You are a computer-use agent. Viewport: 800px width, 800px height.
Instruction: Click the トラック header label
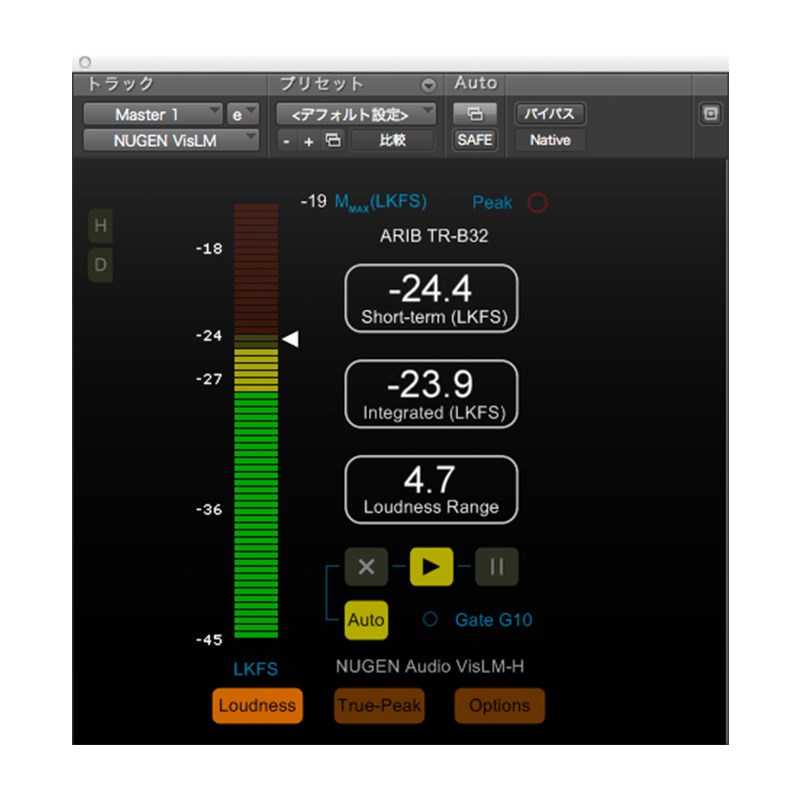pyautogui.click(x=120, y=84)
